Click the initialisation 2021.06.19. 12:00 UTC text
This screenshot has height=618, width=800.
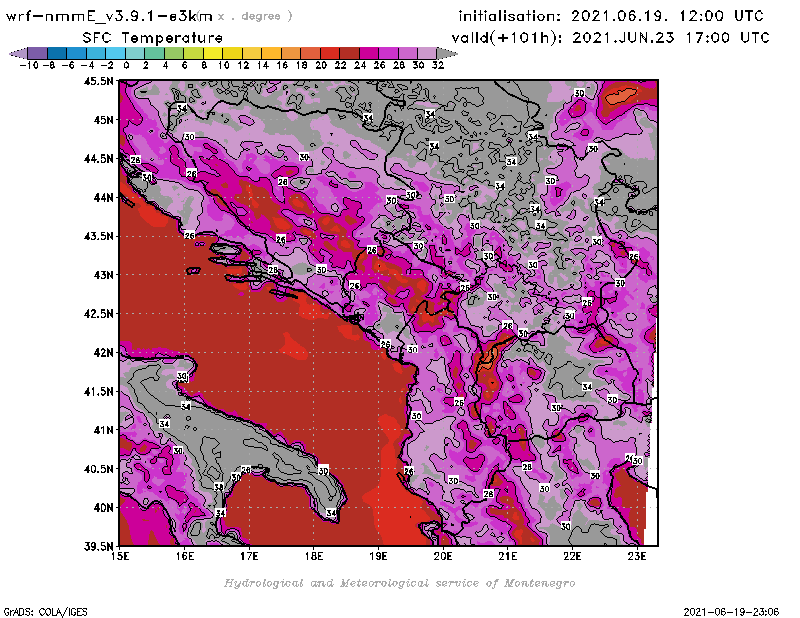[611, 16]
